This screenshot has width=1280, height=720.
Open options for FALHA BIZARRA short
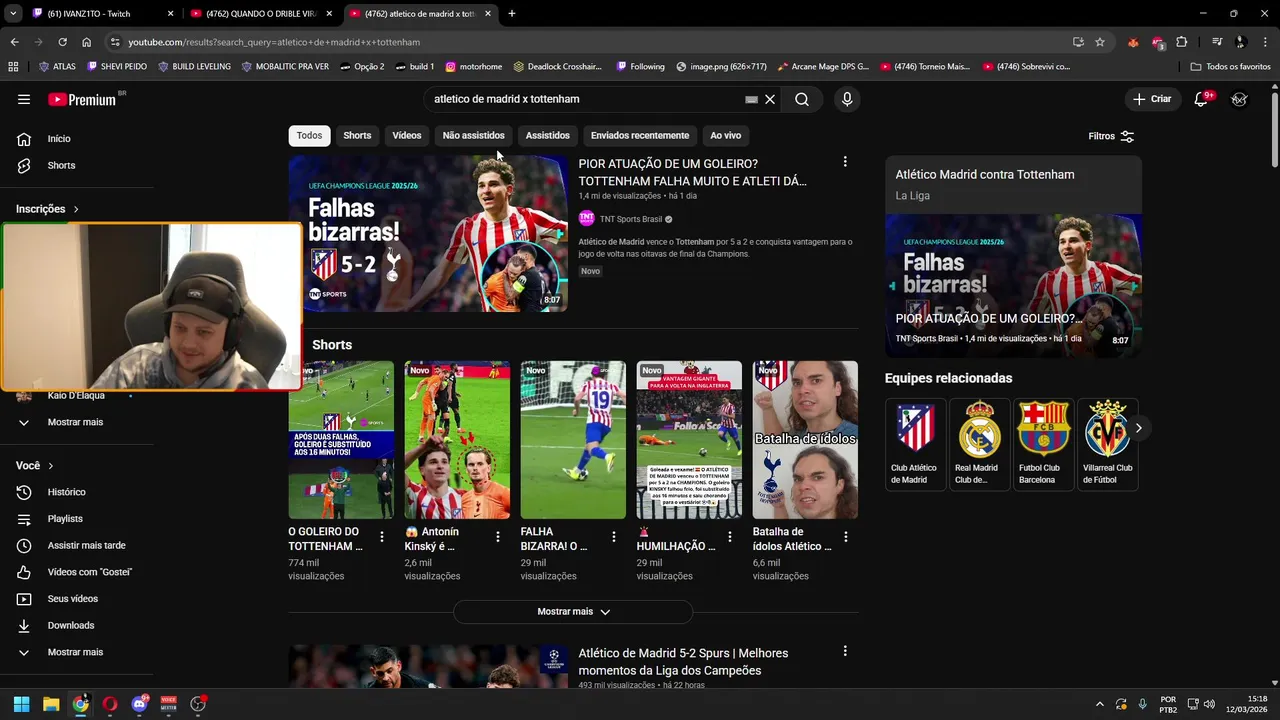tap(614, 537)
